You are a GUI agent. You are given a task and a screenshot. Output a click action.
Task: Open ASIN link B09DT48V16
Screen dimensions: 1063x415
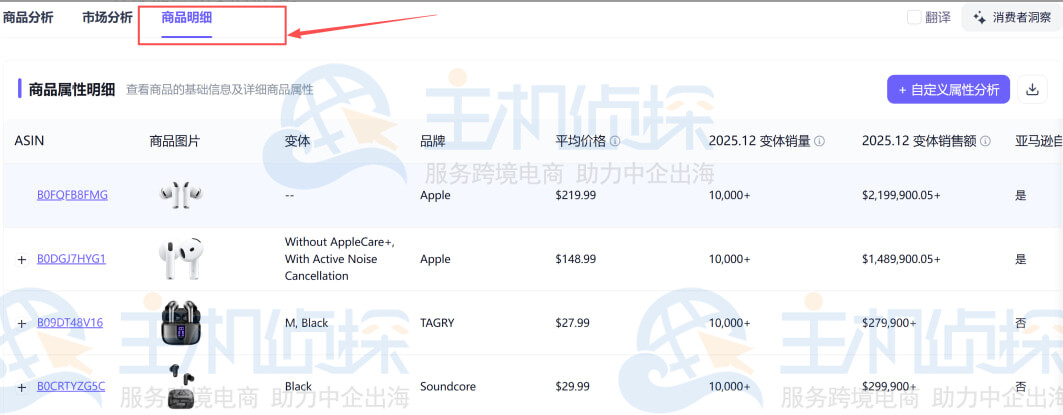click(70, 323)
